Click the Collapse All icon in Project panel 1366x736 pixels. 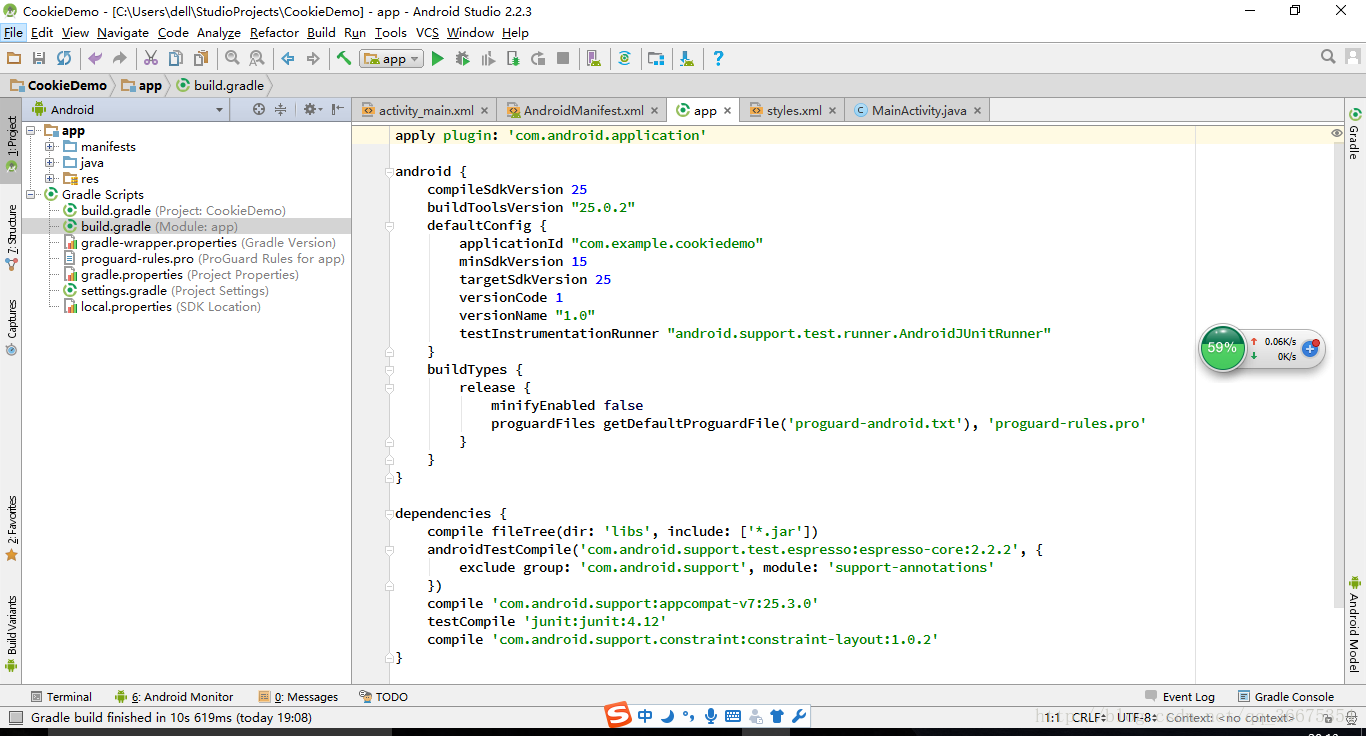click(x=281, y=109)
